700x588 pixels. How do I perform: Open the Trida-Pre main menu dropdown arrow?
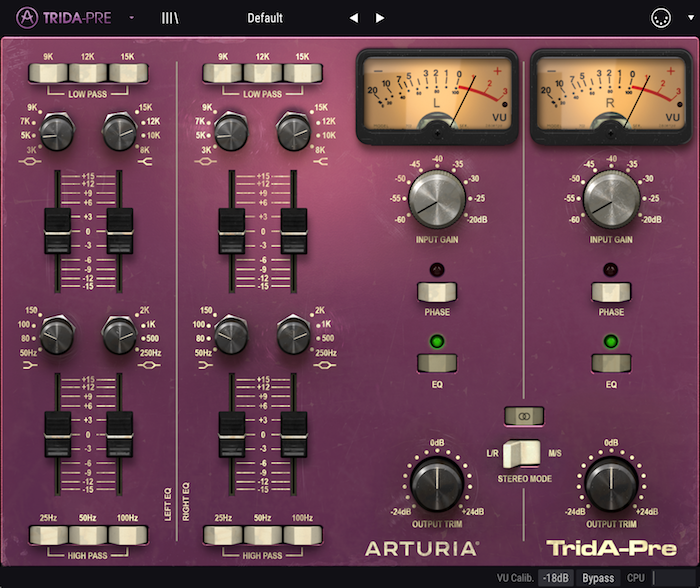[x=131, y=18]
